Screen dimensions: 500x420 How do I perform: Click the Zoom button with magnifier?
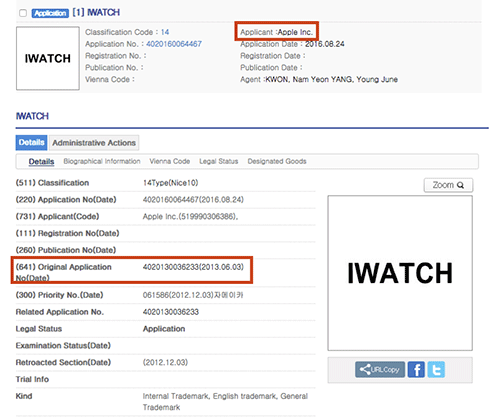click(448, 185)
